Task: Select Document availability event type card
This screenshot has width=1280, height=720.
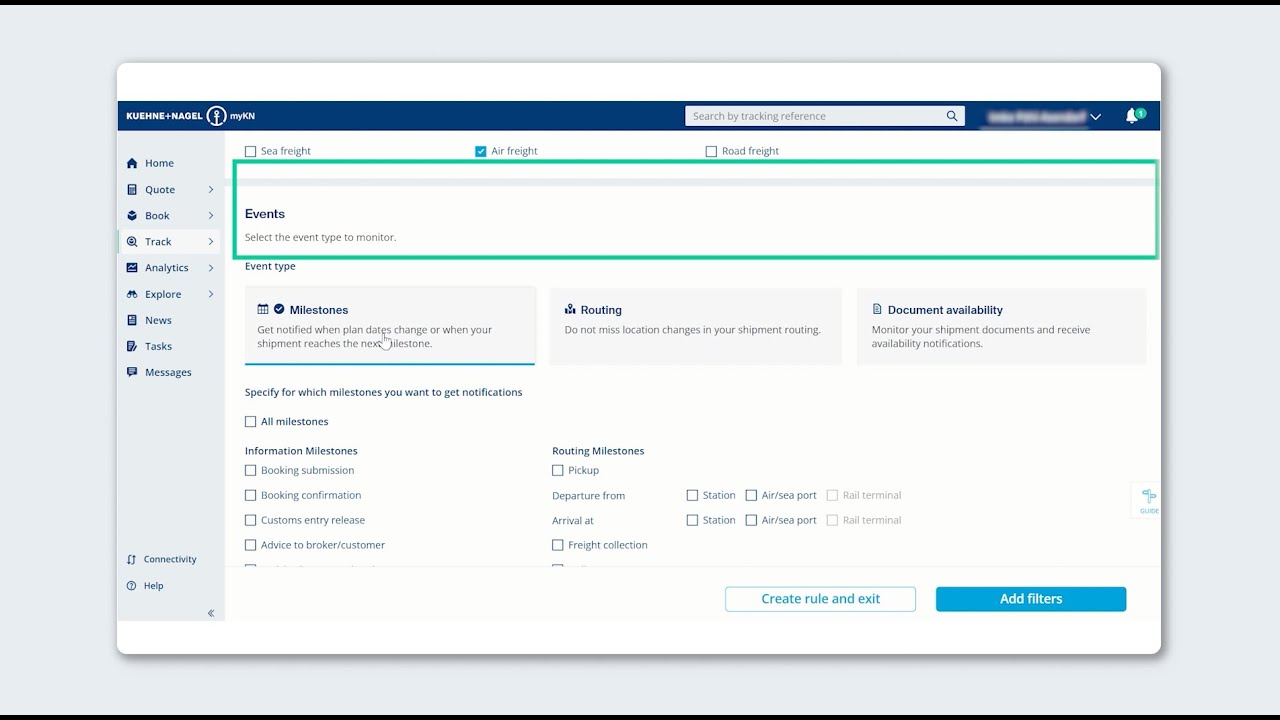Action: pyautogui.click(x=1002, y=326)
